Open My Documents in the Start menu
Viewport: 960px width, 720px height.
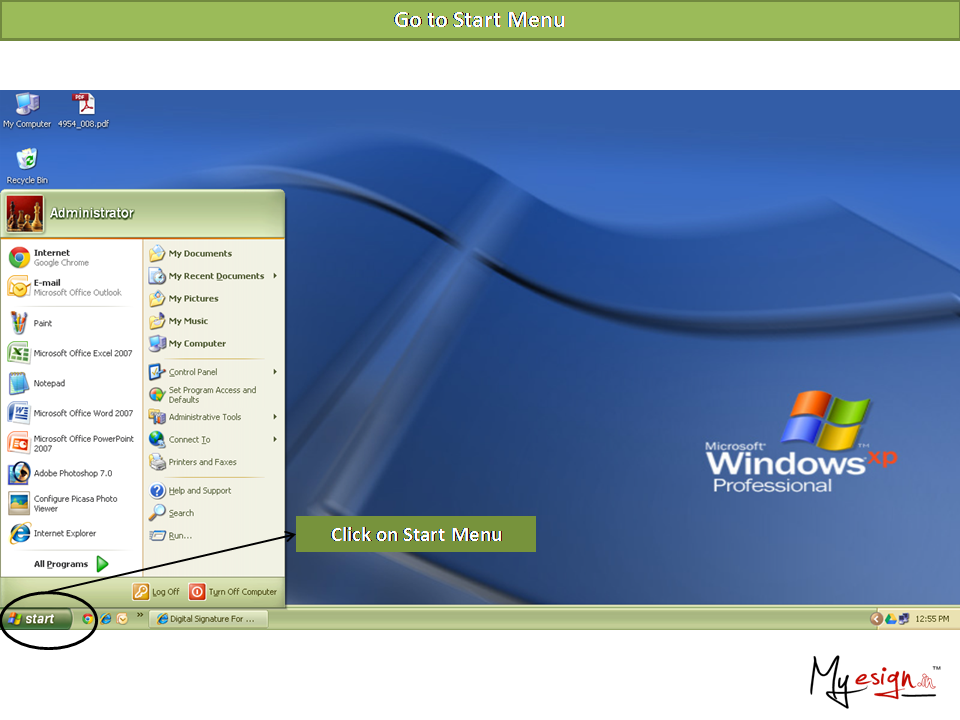tap(199, 254)
